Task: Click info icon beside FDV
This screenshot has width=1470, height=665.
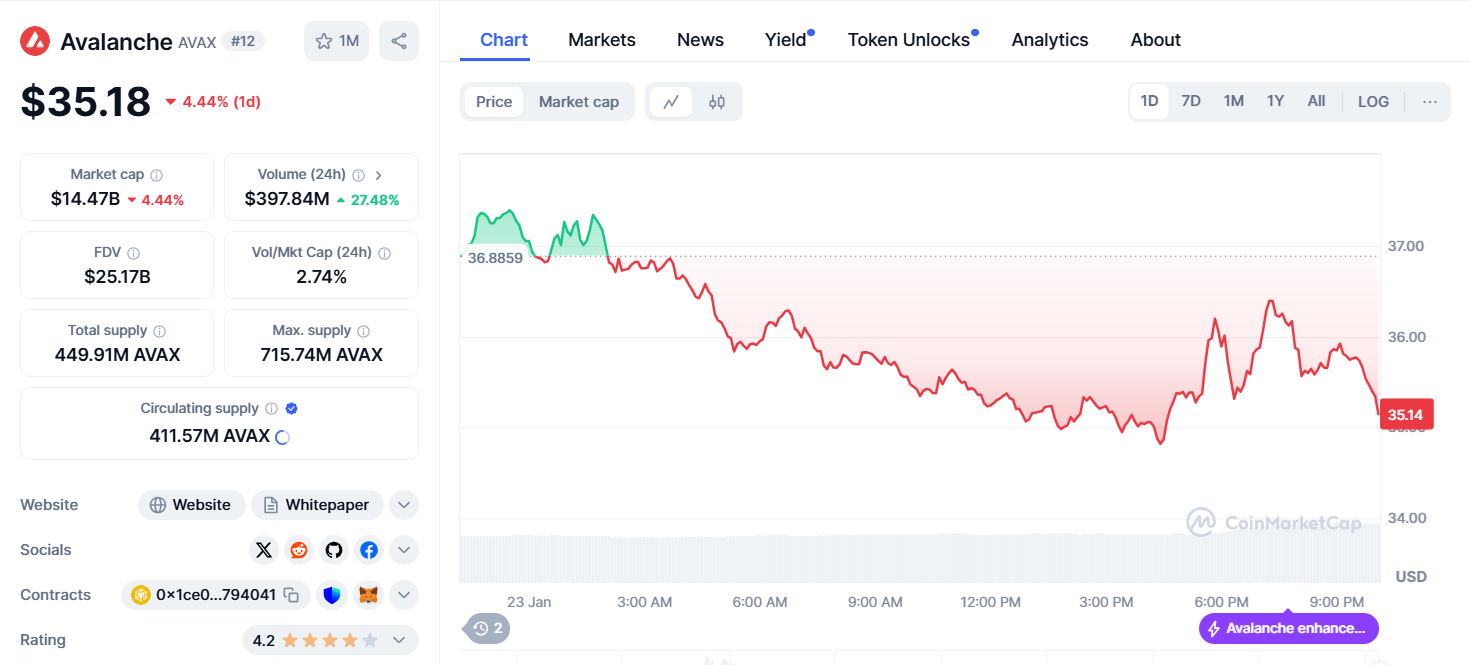Action: [133, 253]
